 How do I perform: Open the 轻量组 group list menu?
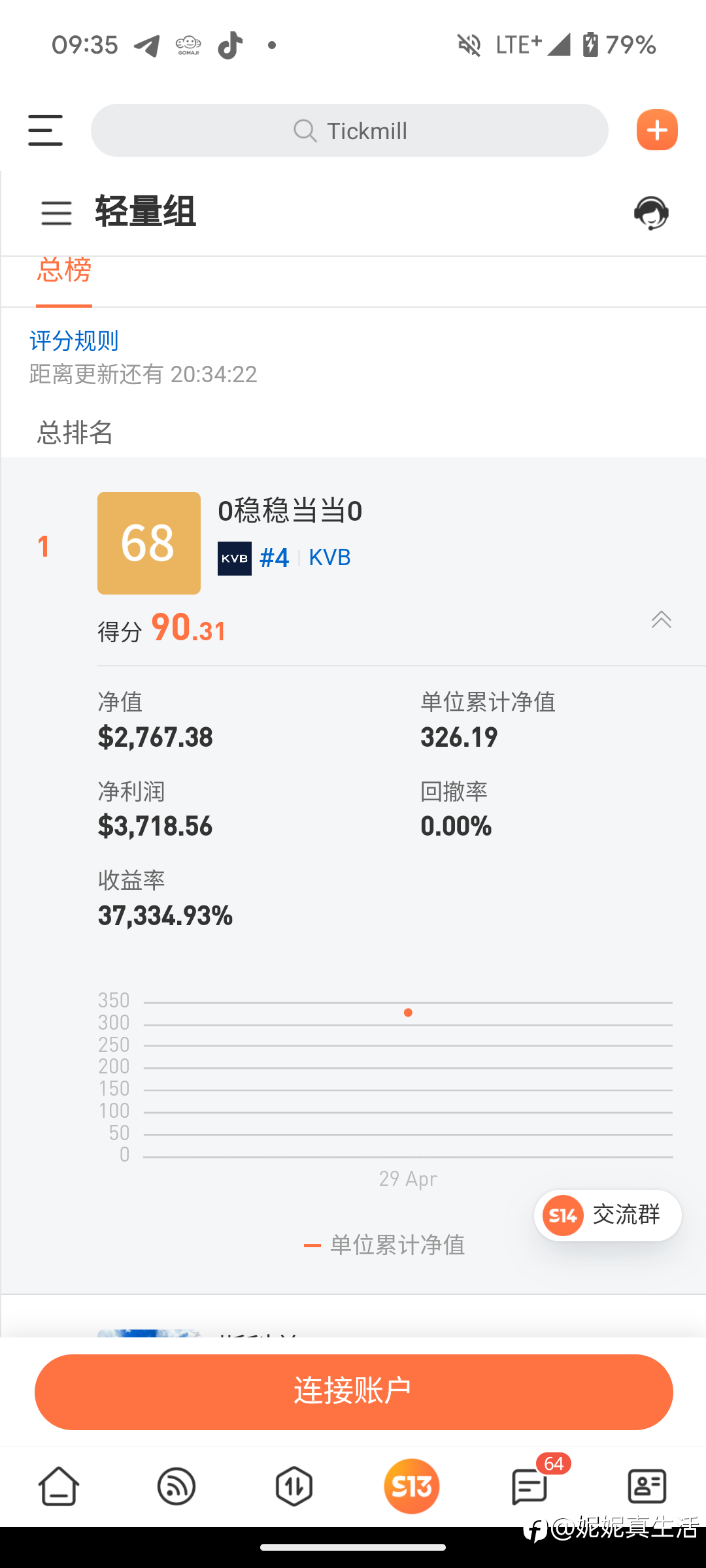56,213
